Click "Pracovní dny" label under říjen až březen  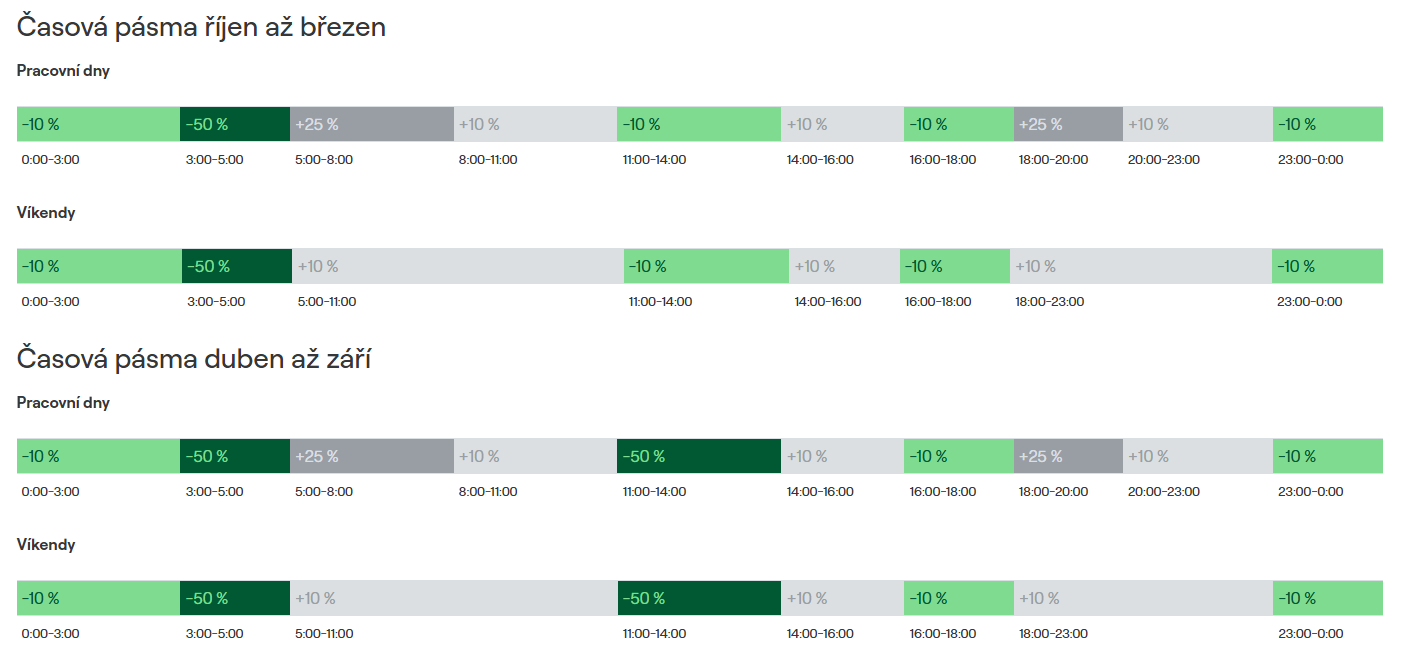[x=63, y=71]
